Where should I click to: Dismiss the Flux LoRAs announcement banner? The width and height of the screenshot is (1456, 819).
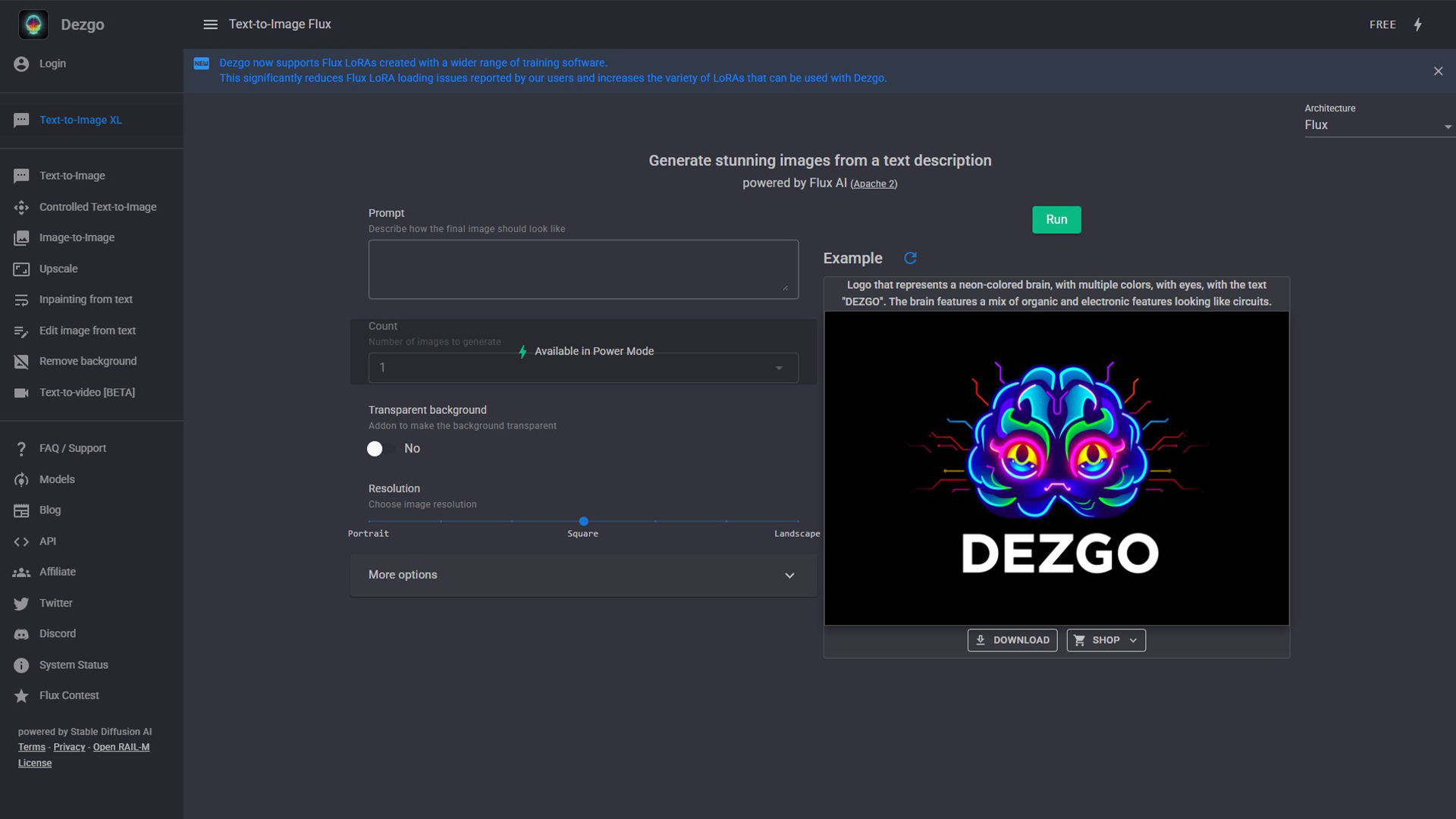(x=1439, y=71)
